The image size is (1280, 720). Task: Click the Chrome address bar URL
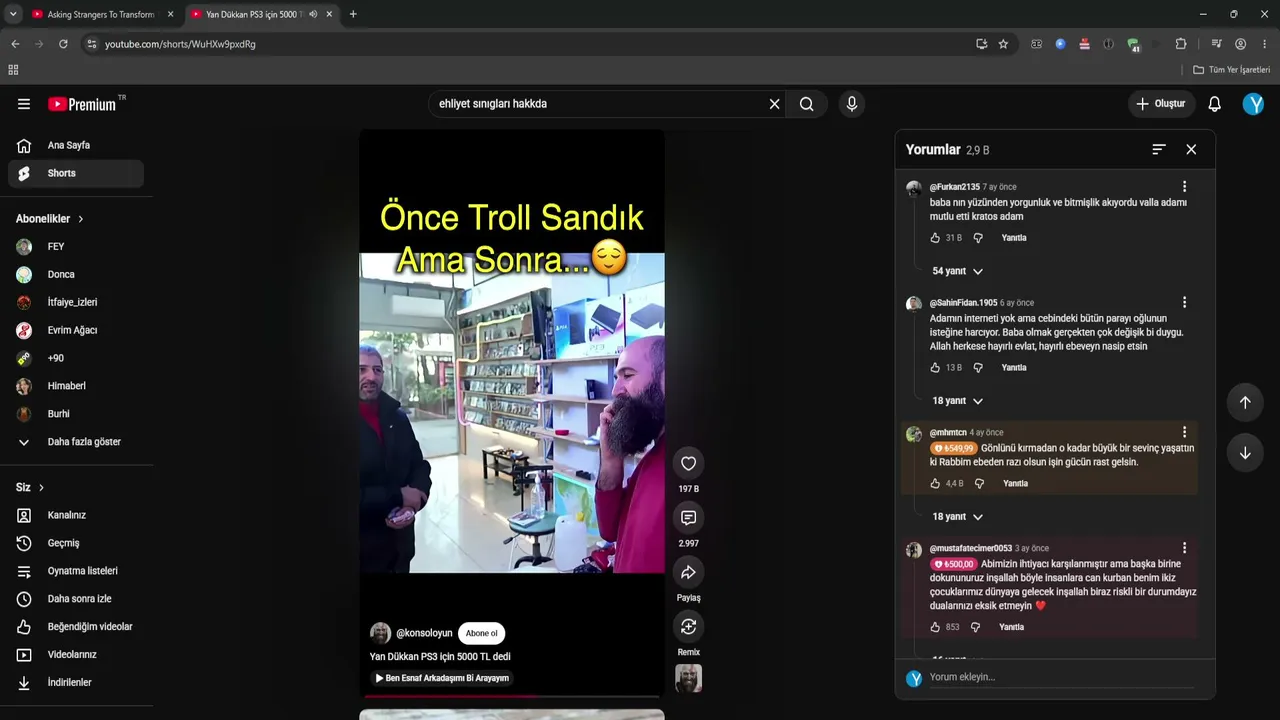point(180,44)
